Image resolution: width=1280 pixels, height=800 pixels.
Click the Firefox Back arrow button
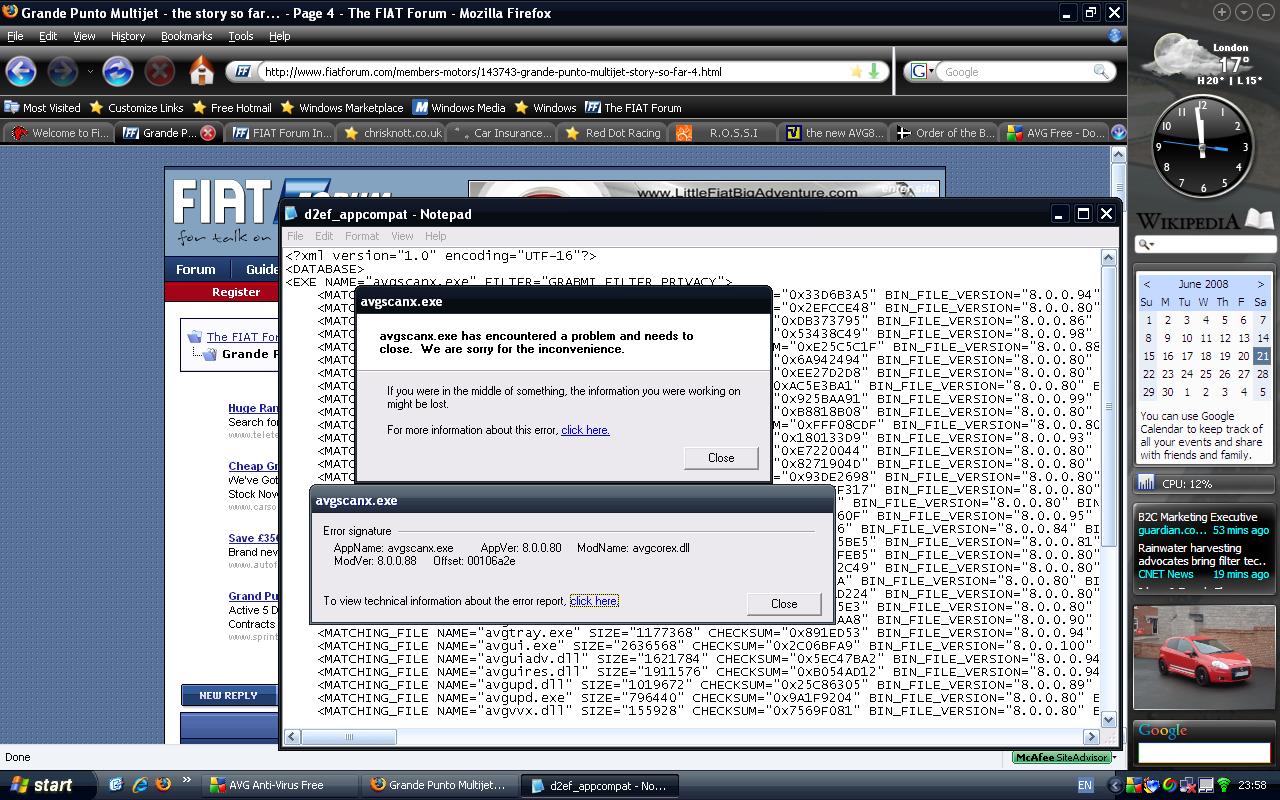tap(21, 71)
